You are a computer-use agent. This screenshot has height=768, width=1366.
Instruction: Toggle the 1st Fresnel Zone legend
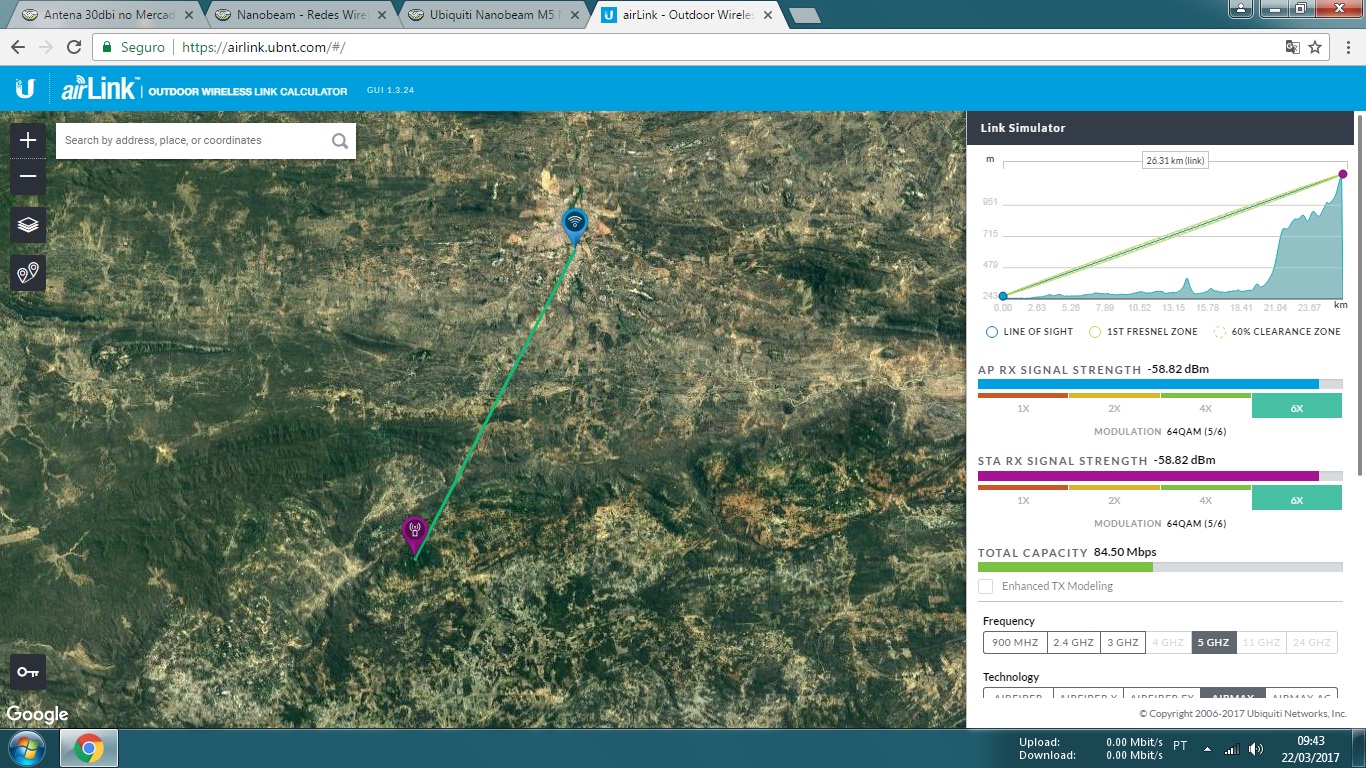pos(1143,332)
